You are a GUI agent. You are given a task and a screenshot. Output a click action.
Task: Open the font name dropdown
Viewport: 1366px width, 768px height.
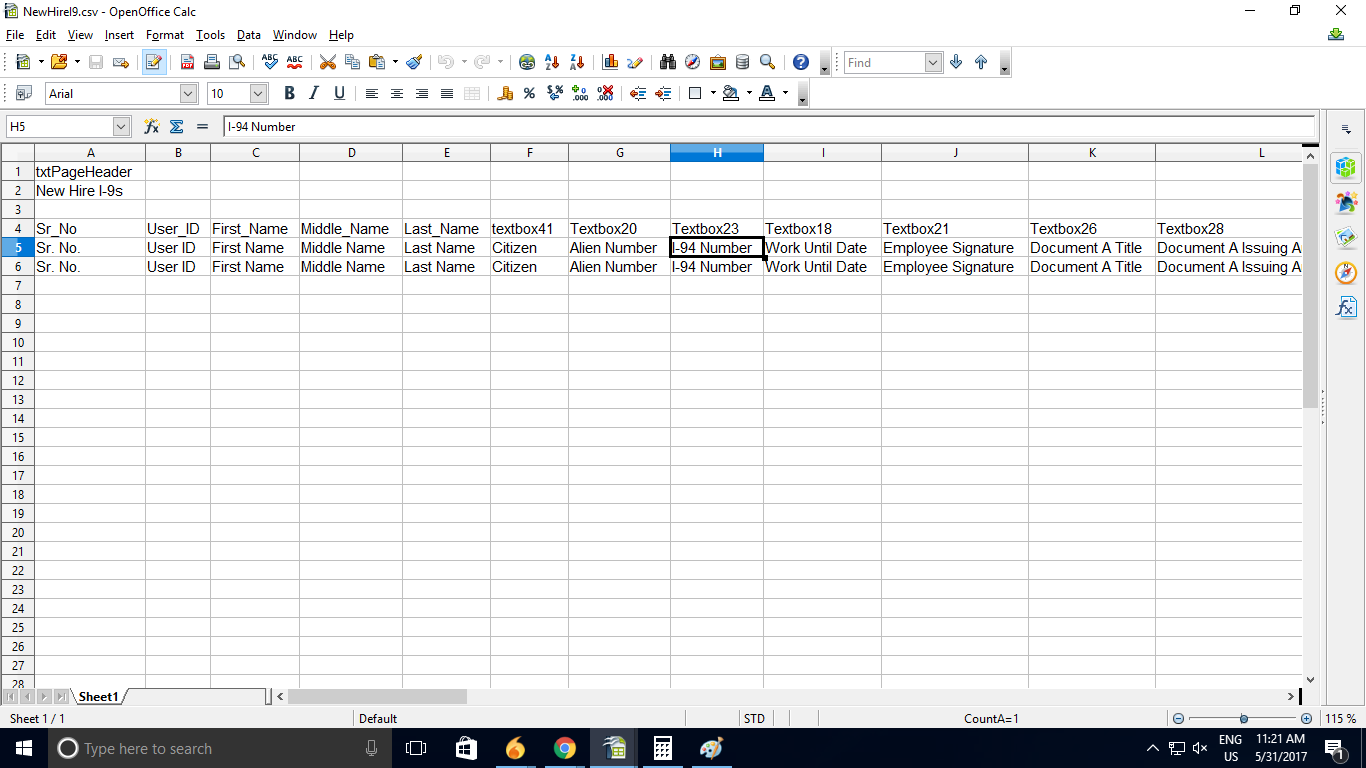[x=188, y=93]
